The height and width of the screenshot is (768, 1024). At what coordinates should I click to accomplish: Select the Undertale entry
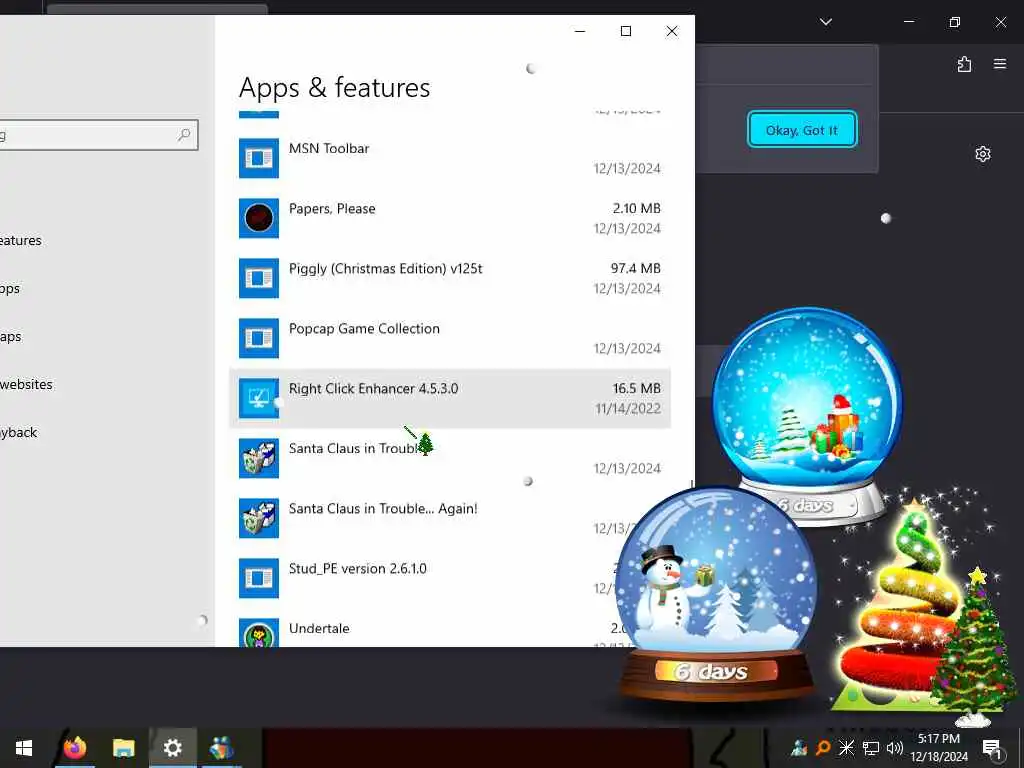point(450,629)
